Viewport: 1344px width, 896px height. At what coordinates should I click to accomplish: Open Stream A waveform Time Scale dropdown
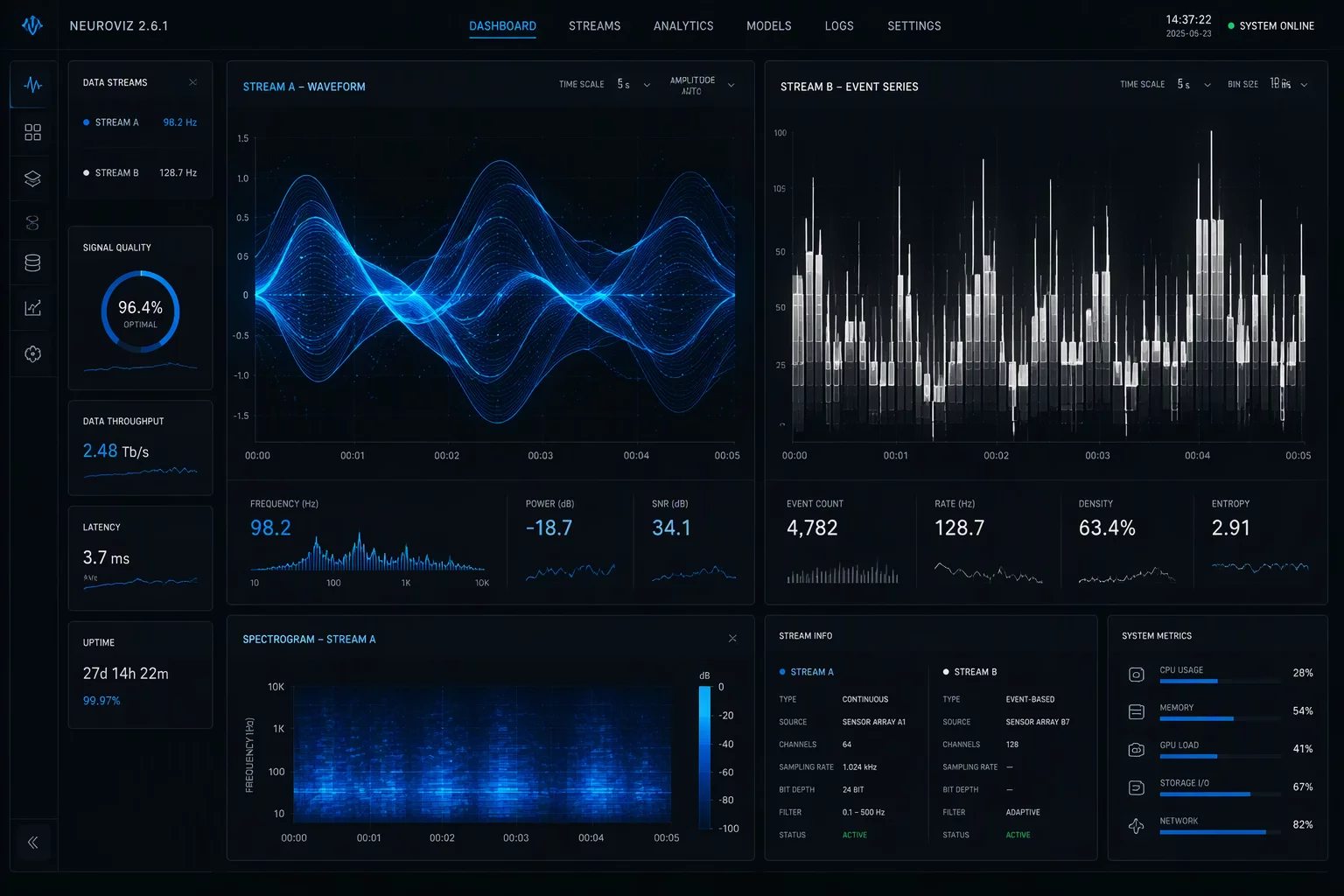[633, 85]
